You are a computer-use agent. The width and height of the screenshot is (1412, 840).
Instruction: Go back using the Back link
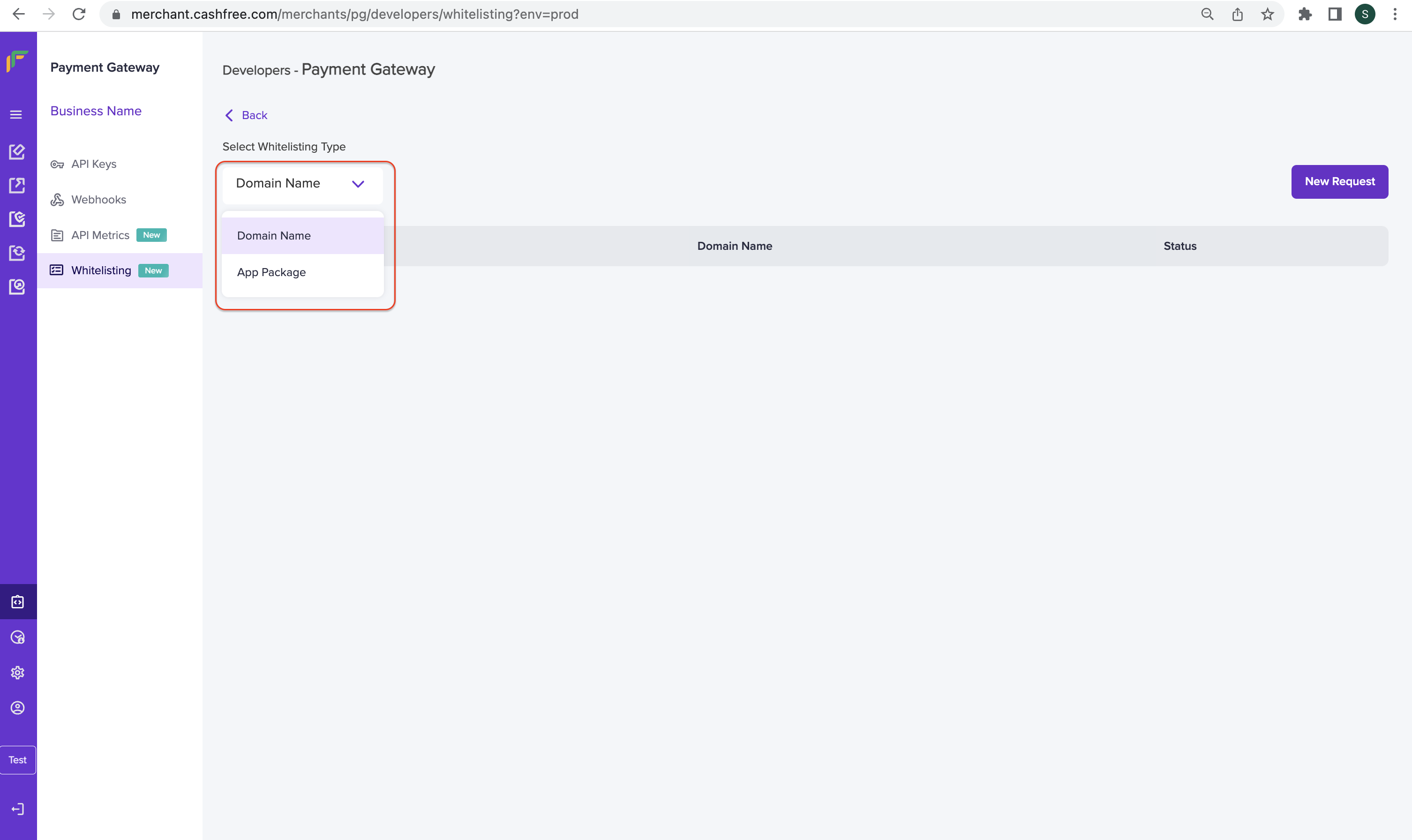tap(246, 115)
